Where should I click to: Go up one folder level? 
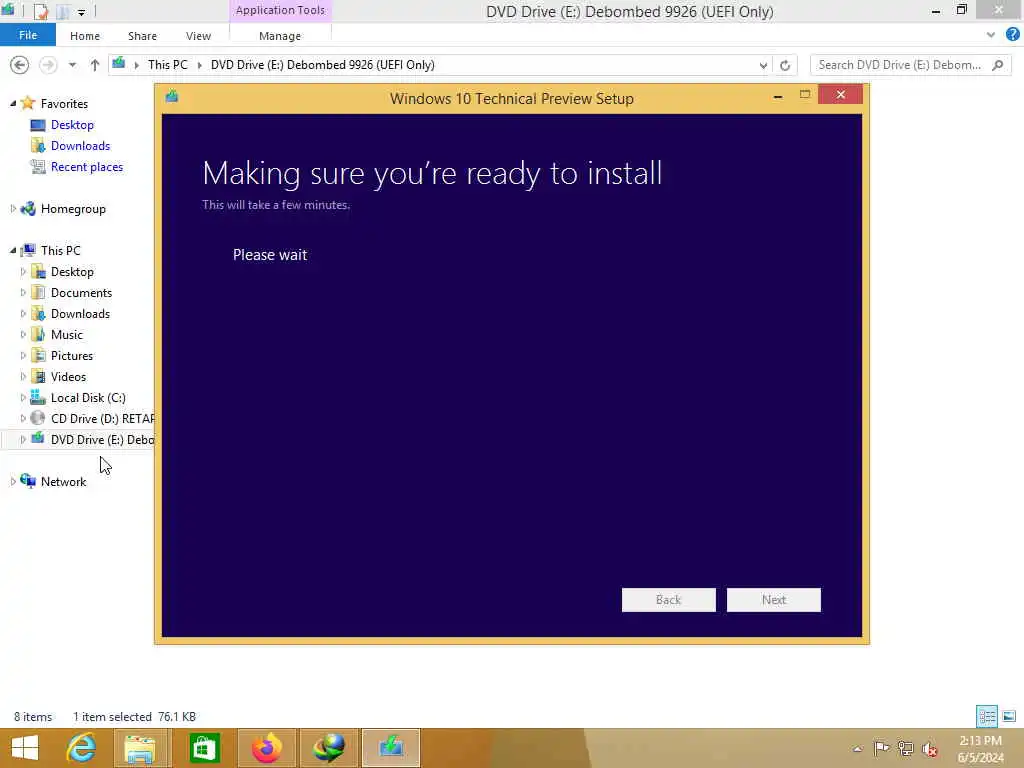coord(95,65)
